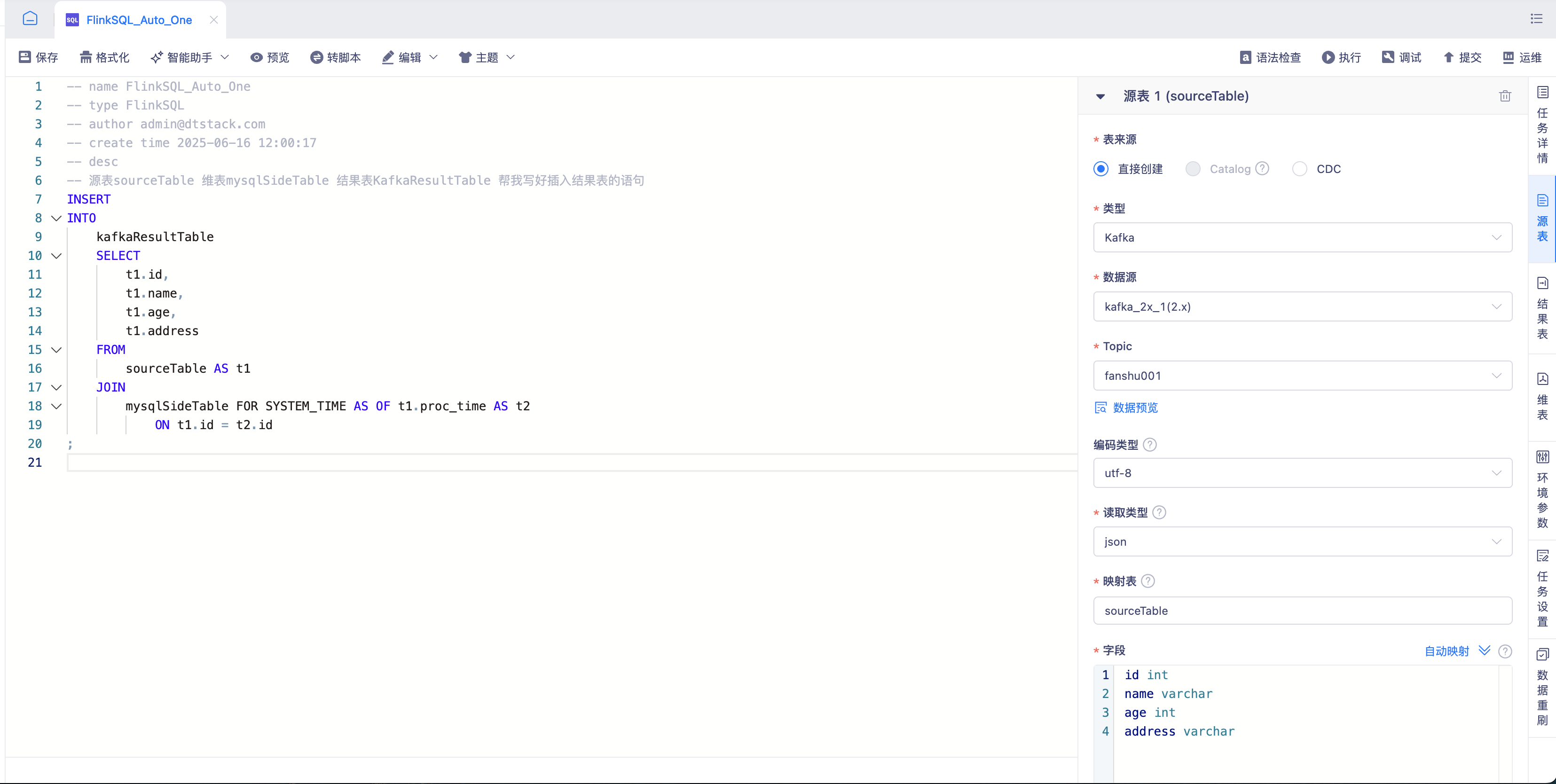Viewport: 1556px width, 784px height.
Task: Click the home icon in the tab bar
Action: pyautogui.click(x=30, y=19)
